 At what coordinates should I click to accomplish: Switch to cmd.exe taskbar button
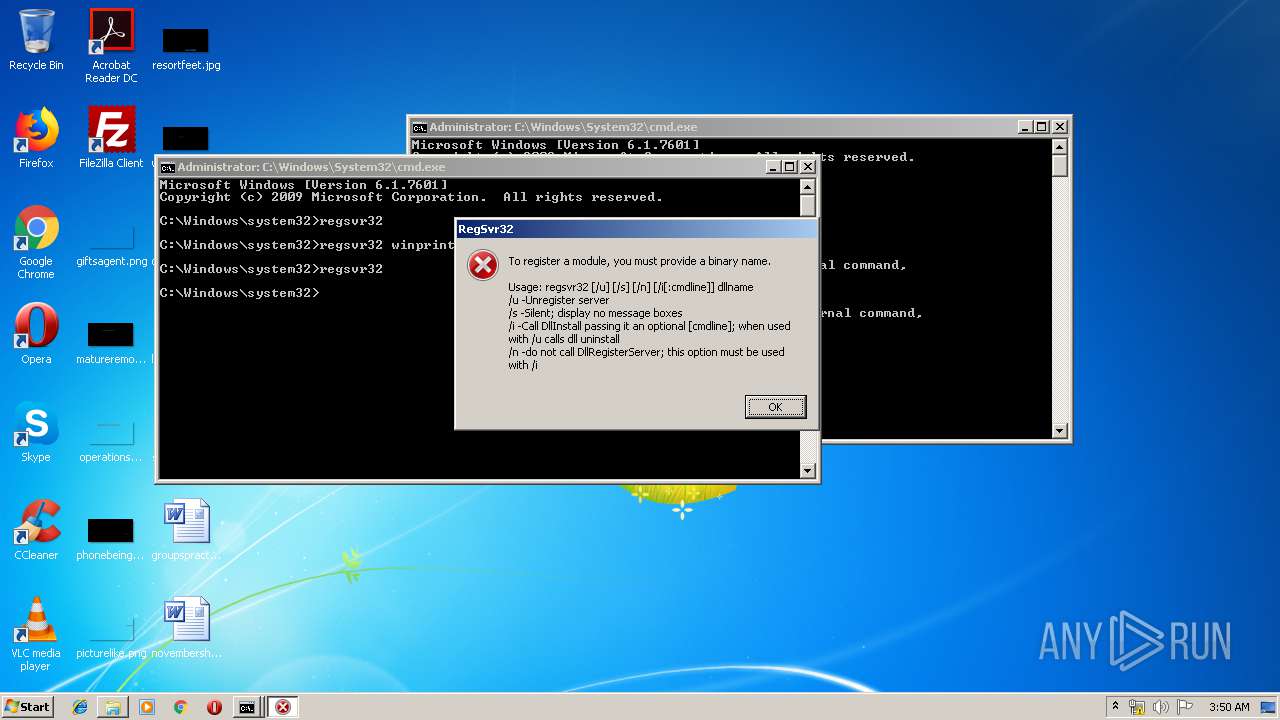tap(247, 707)
